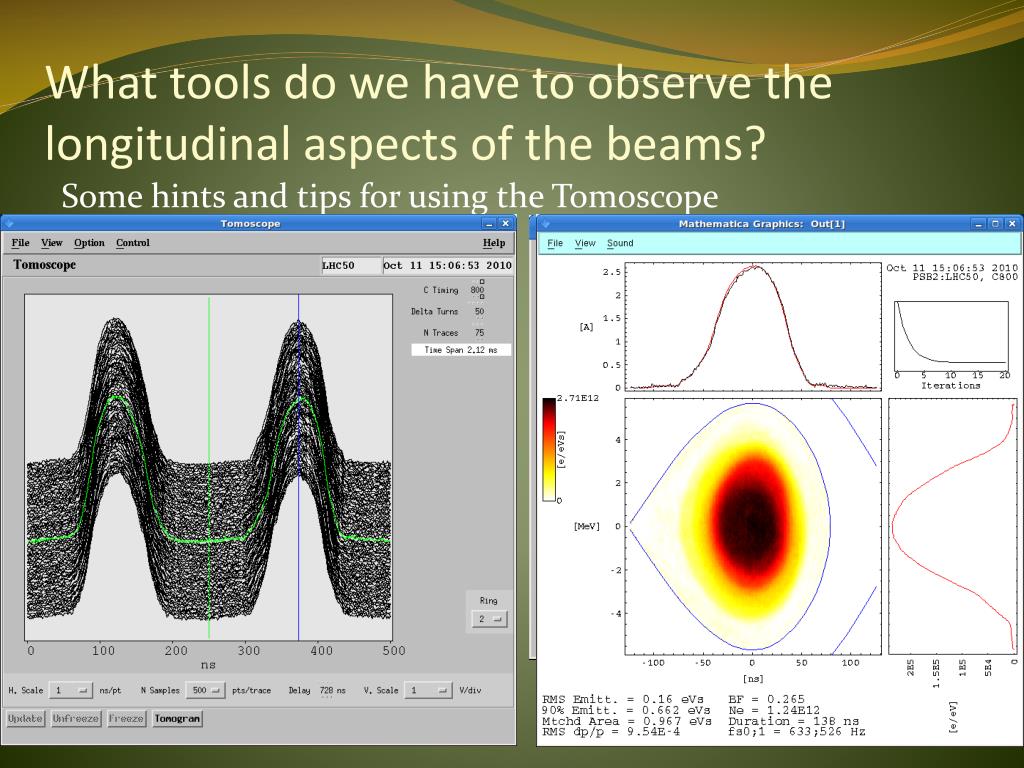The image size is (1024, 768).
Task: Click the slide subtitle about Tomoscope tips
Action: (389, 196)
